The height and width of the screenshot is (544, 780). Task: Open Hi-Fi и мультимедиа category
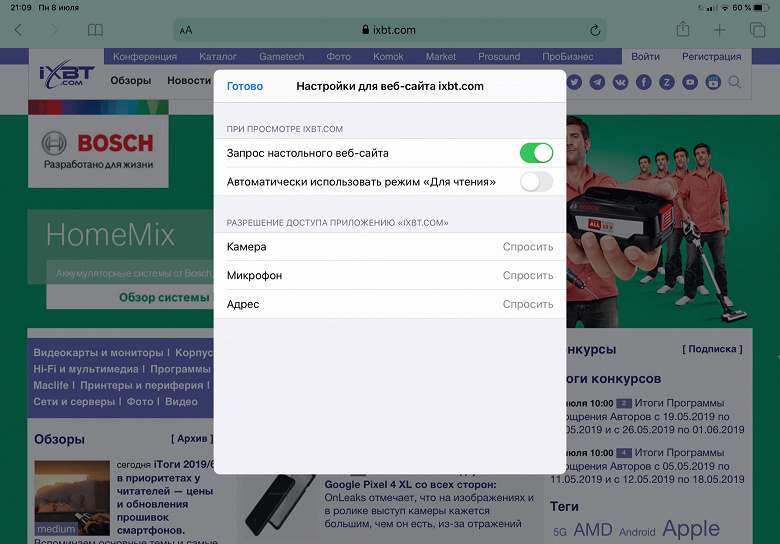pos(86,369)
